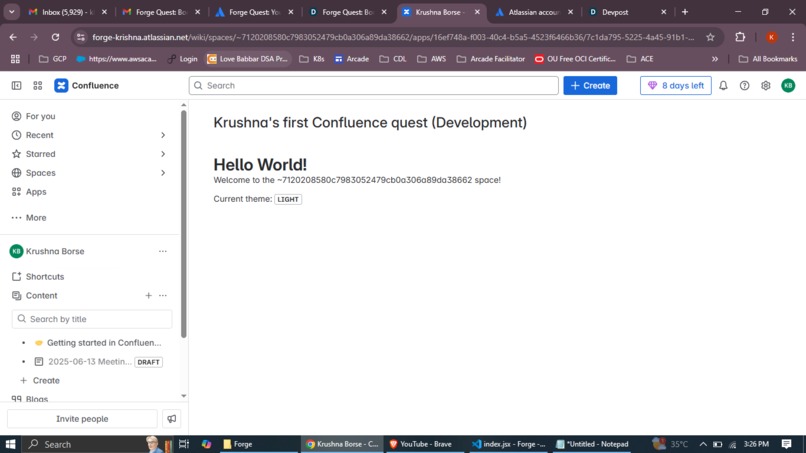This screenshot has height=453, width=806.
Task: Open Krushna Borse space actions ellipsis
Action: pyautogui.click(x=163, y=251)
